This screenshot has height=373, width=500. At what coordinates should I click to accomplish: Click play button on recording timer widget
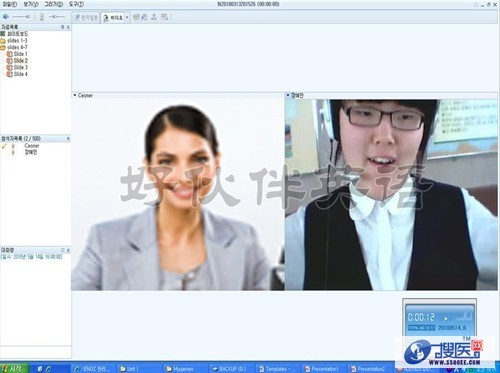446,318
